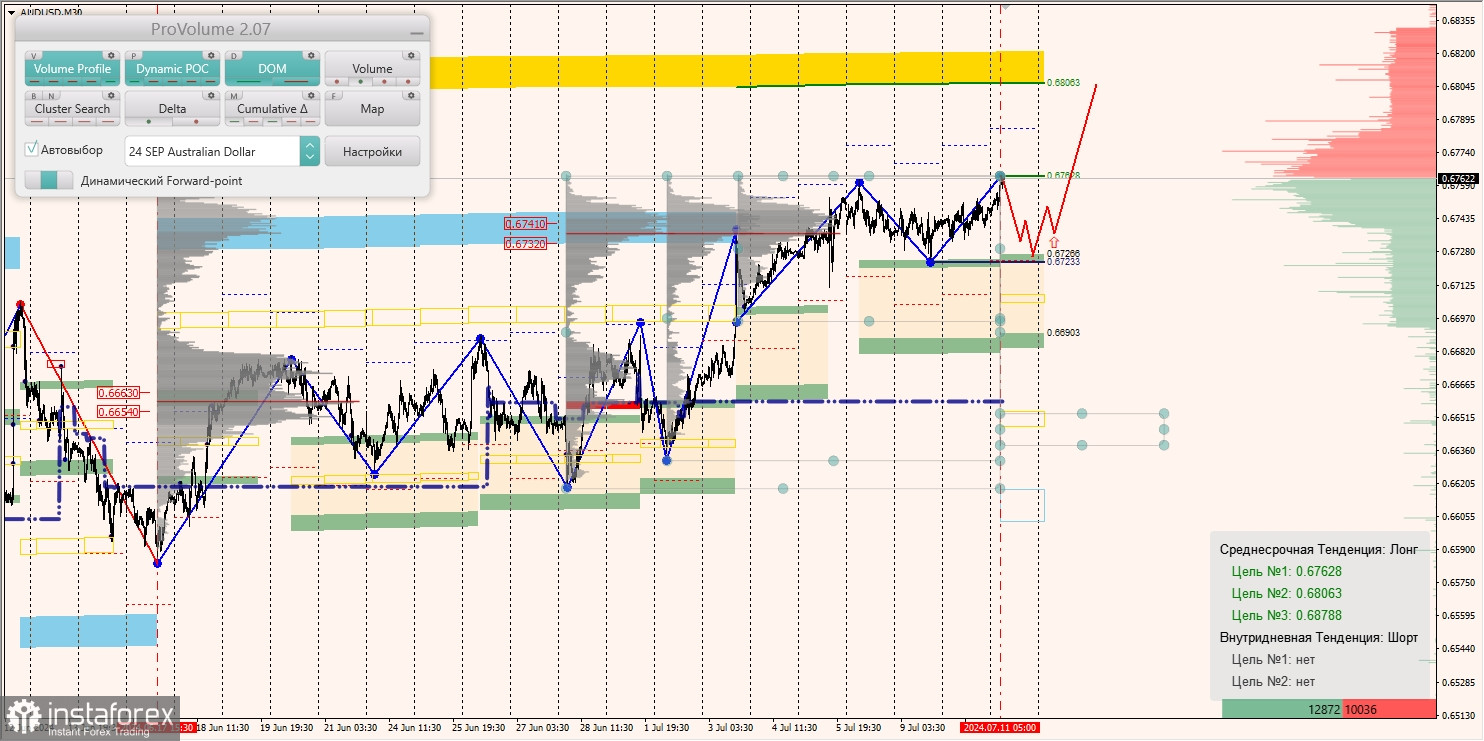This screenshot has height=741, width=1484.
Task: Open Volume Profile gear settings
Action: click(x=111, y=55)
